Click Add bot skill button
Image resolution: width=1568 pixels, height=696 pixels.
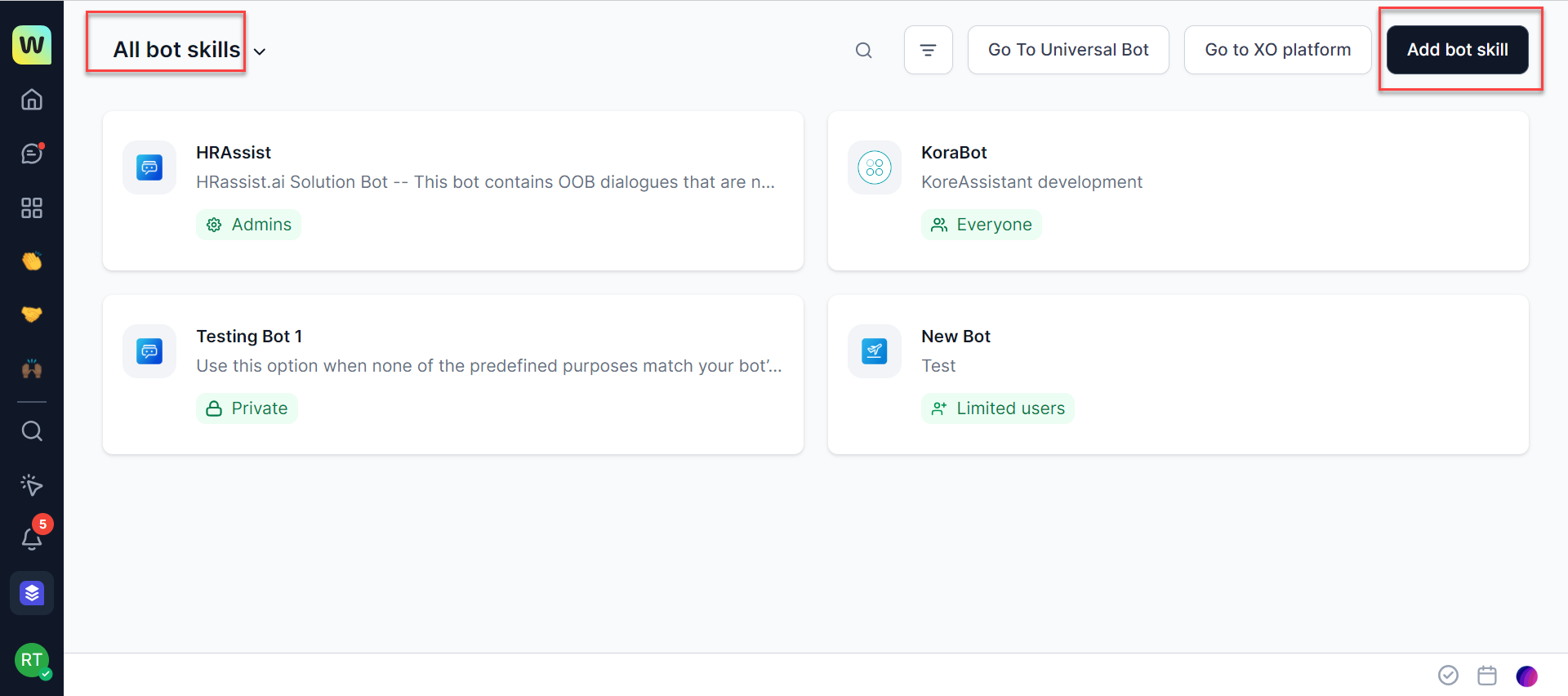pos(1457,50)
